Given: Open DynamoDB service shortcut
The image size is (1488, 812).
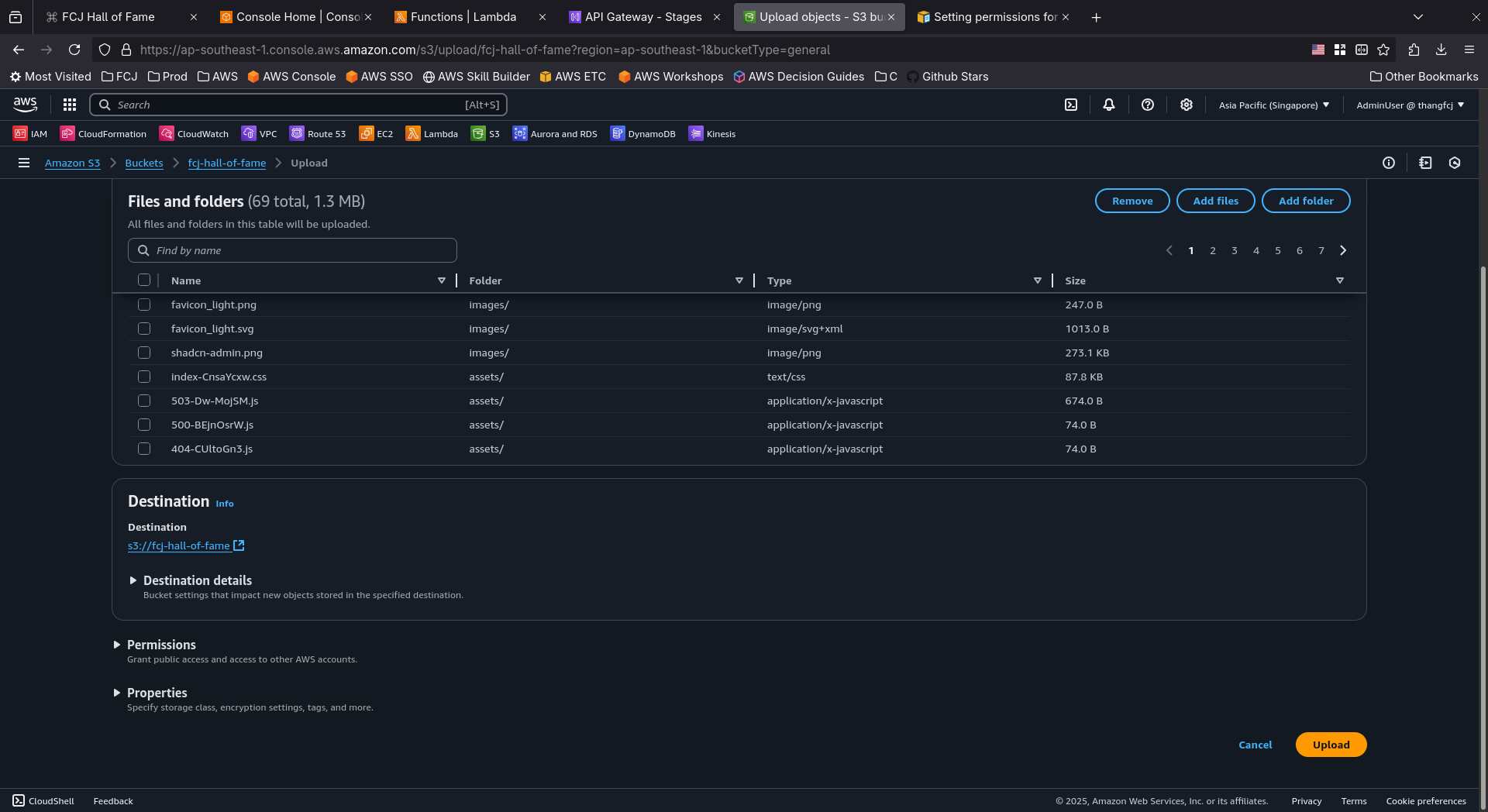Looking at the screenshot, I should tap(642, 133).
